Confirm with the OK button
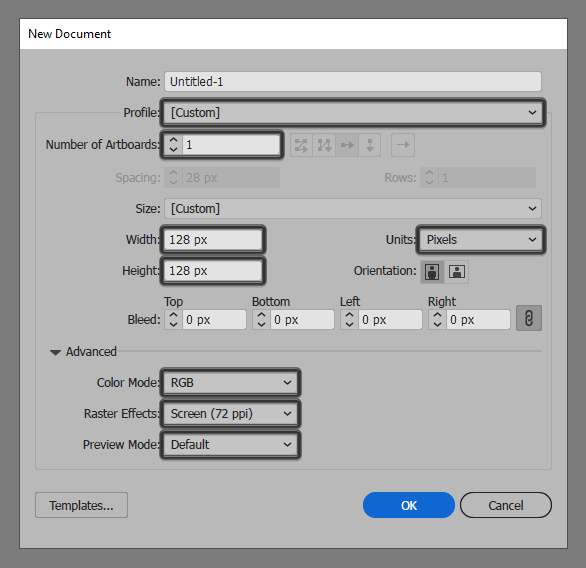Screen dimensions: 586x568 409,505
